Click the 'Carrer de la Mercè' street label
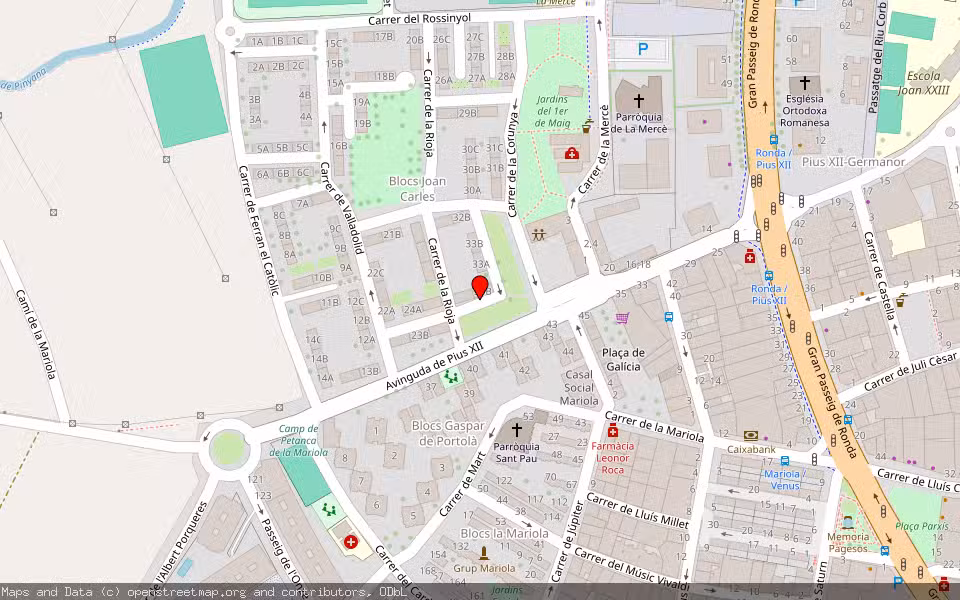Viewport: 960px width, 600px height. pyautogui.click(x=594, y=150)
